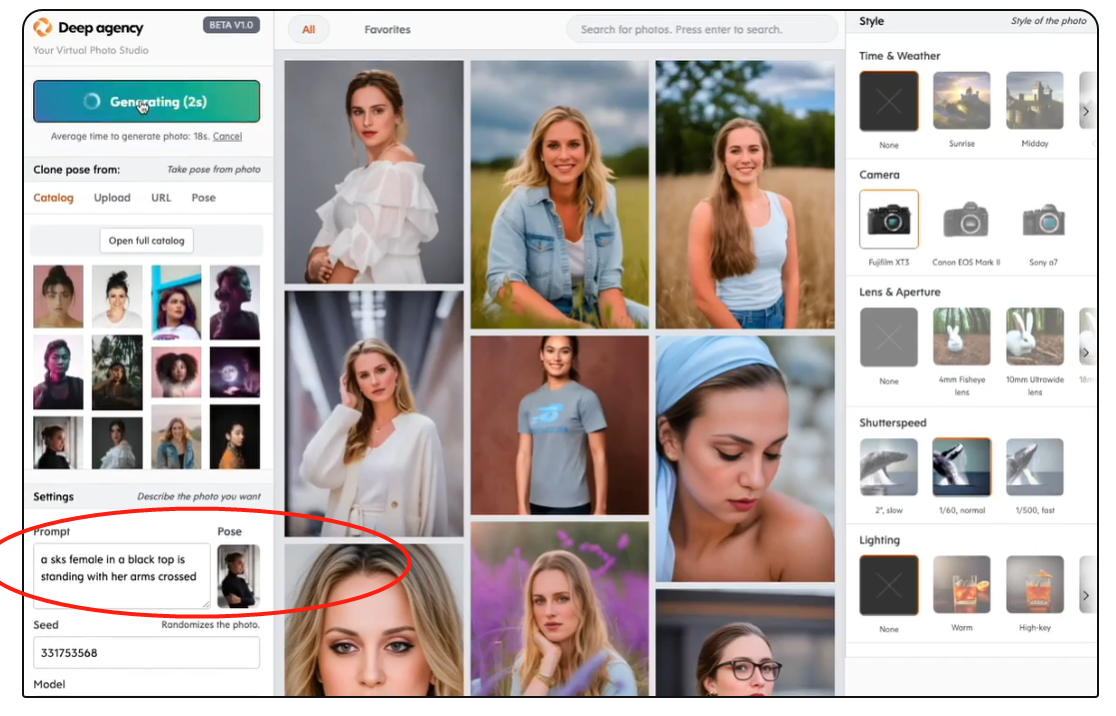
Task: Expand more Lighting options with arrow
Action: tap(1086, 595)
